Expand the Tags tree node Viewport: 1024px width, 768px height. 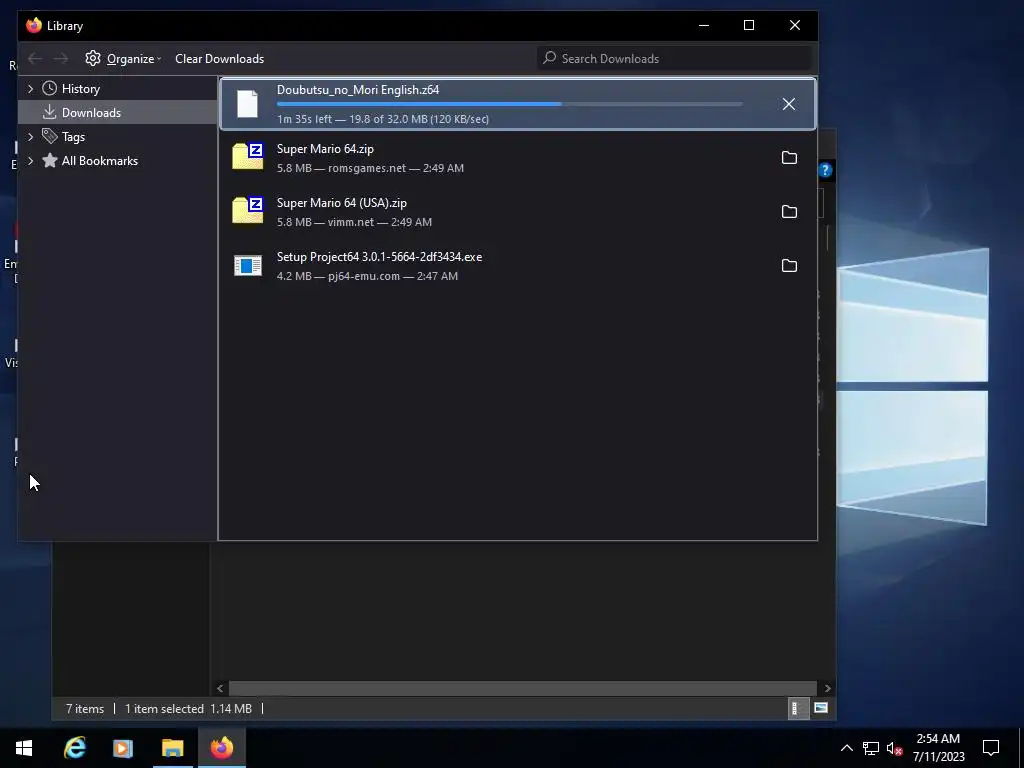click(x=30, y=136)
